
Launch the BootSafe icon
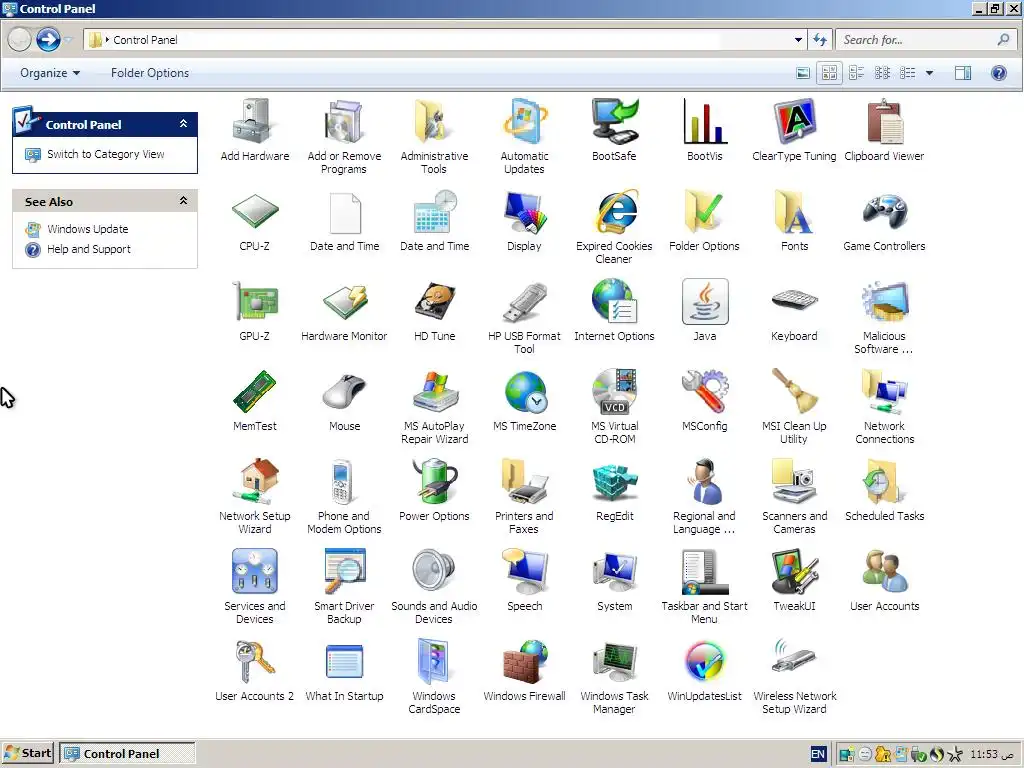tap(614, 130)
